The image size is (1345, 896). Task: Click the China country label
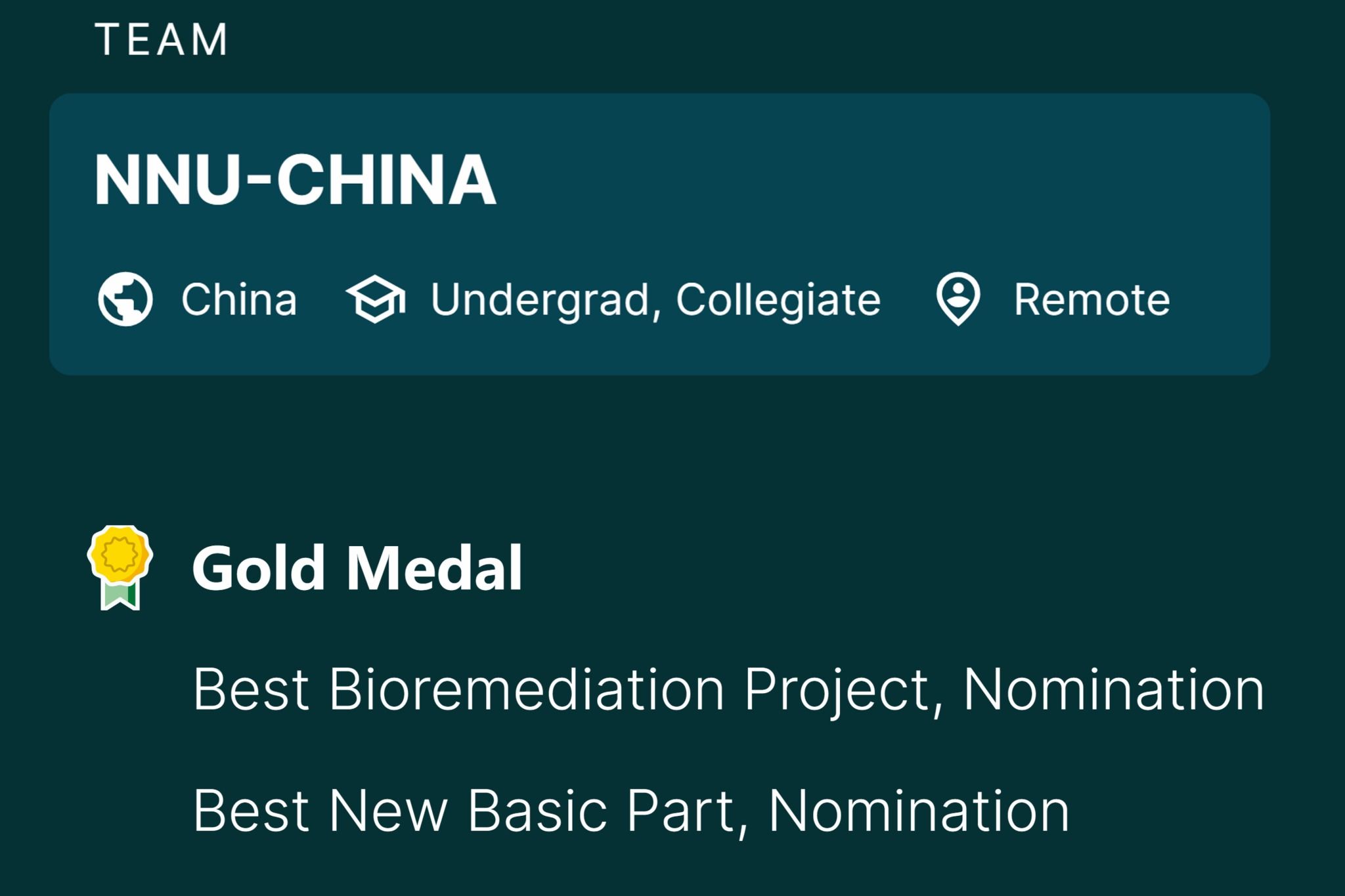pos(239,300)
